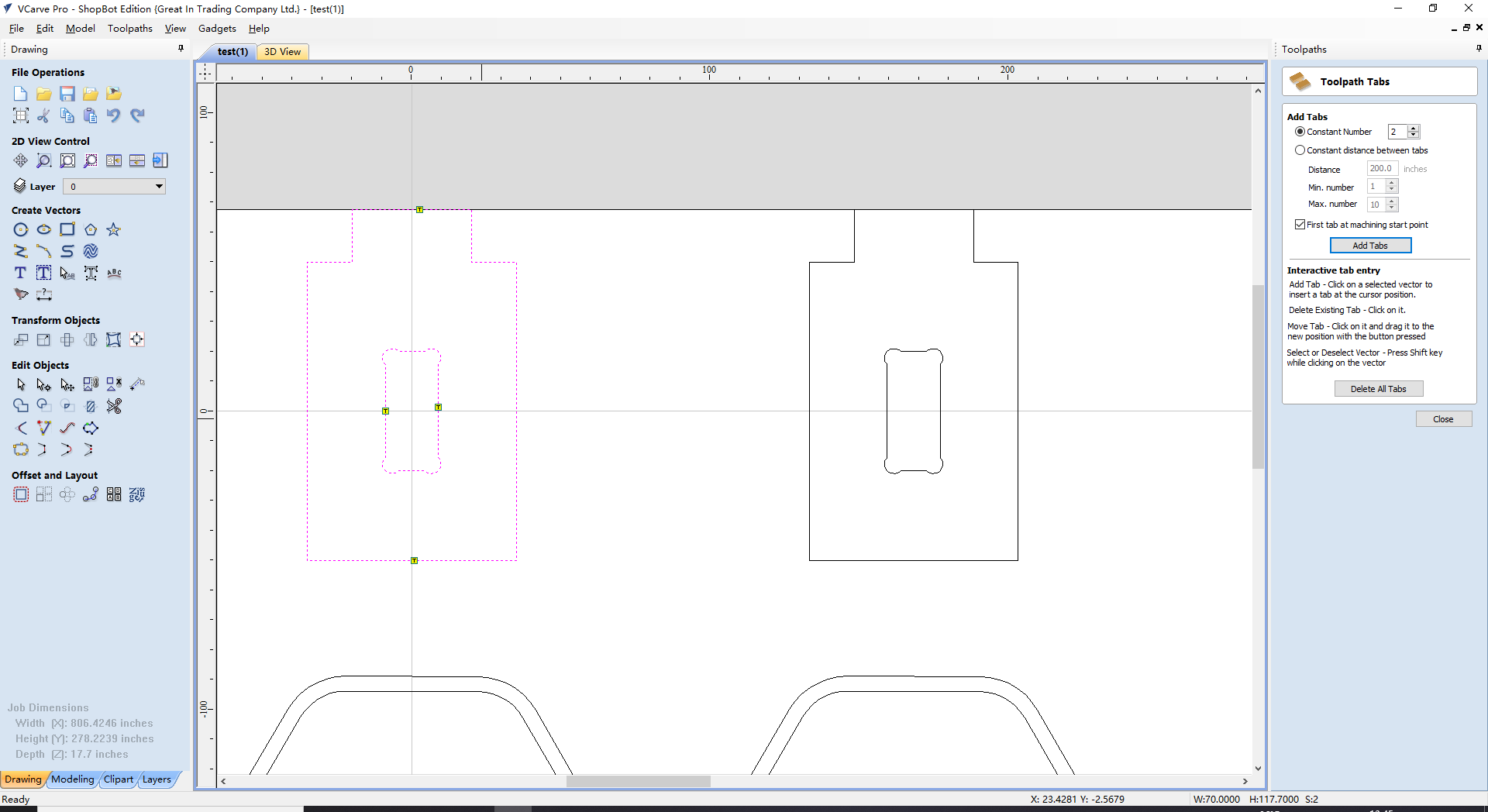Click the scroll right arrow of horizontal scrollbar
Viewport: 1488px width, 812px height.
(x=1245, y=781)
